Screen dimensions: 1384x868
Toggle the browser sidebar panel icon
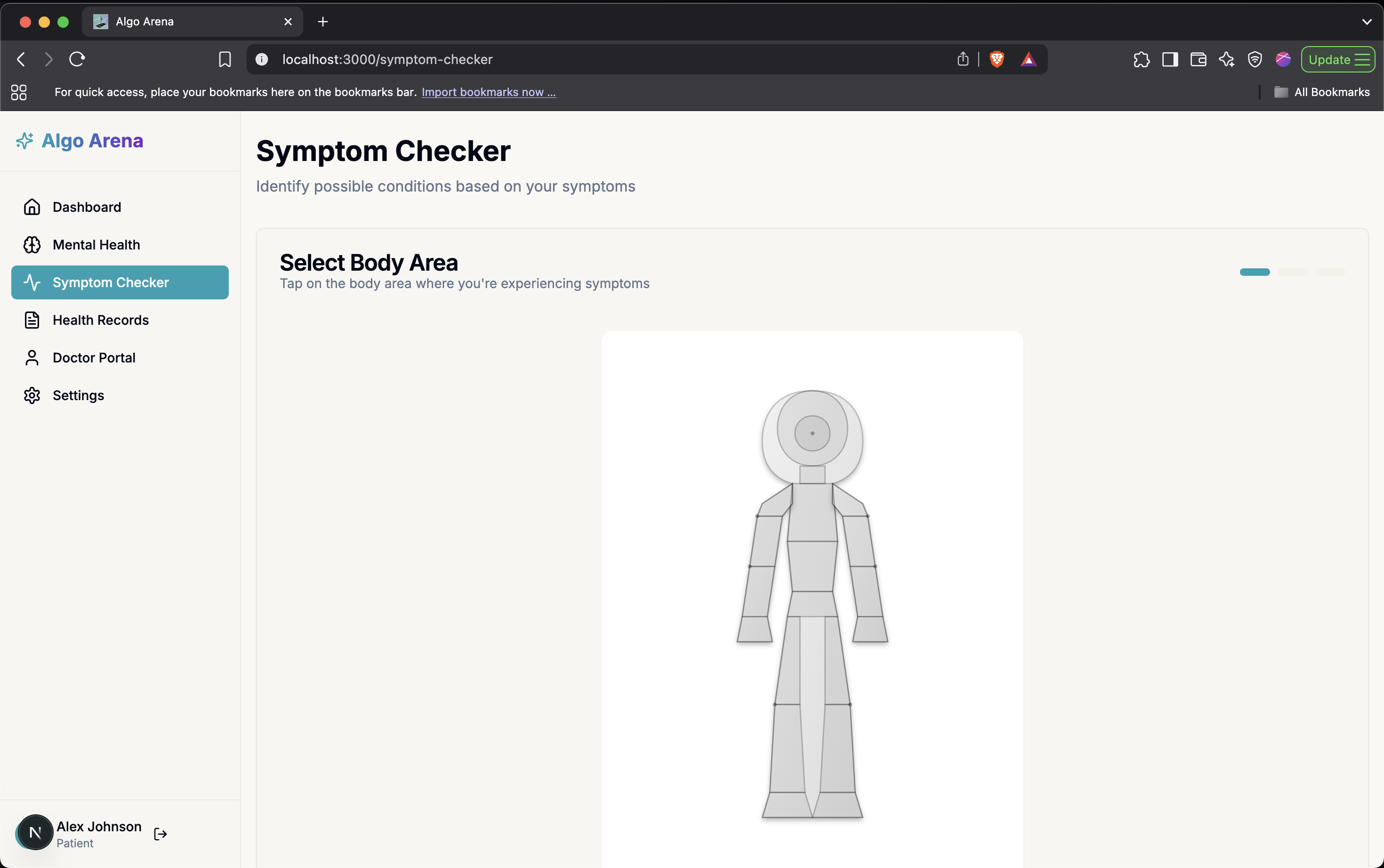[1170, 59]
